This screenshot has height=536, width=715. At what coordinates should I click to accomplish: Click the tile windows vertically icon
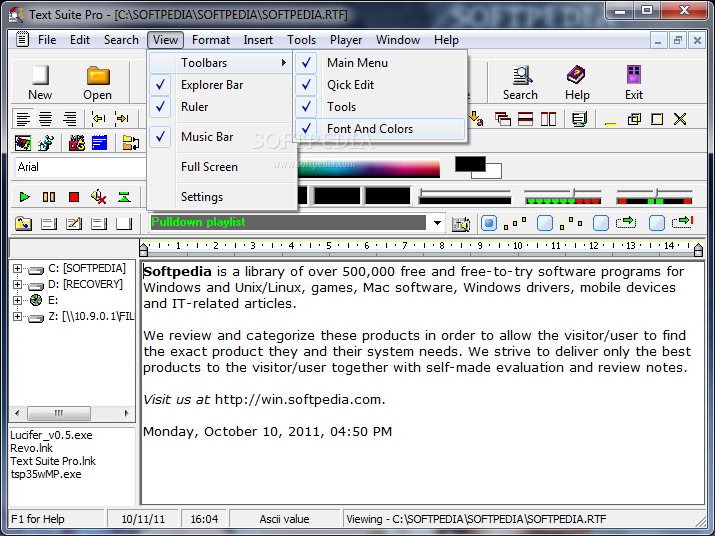(x=548, y=119)
